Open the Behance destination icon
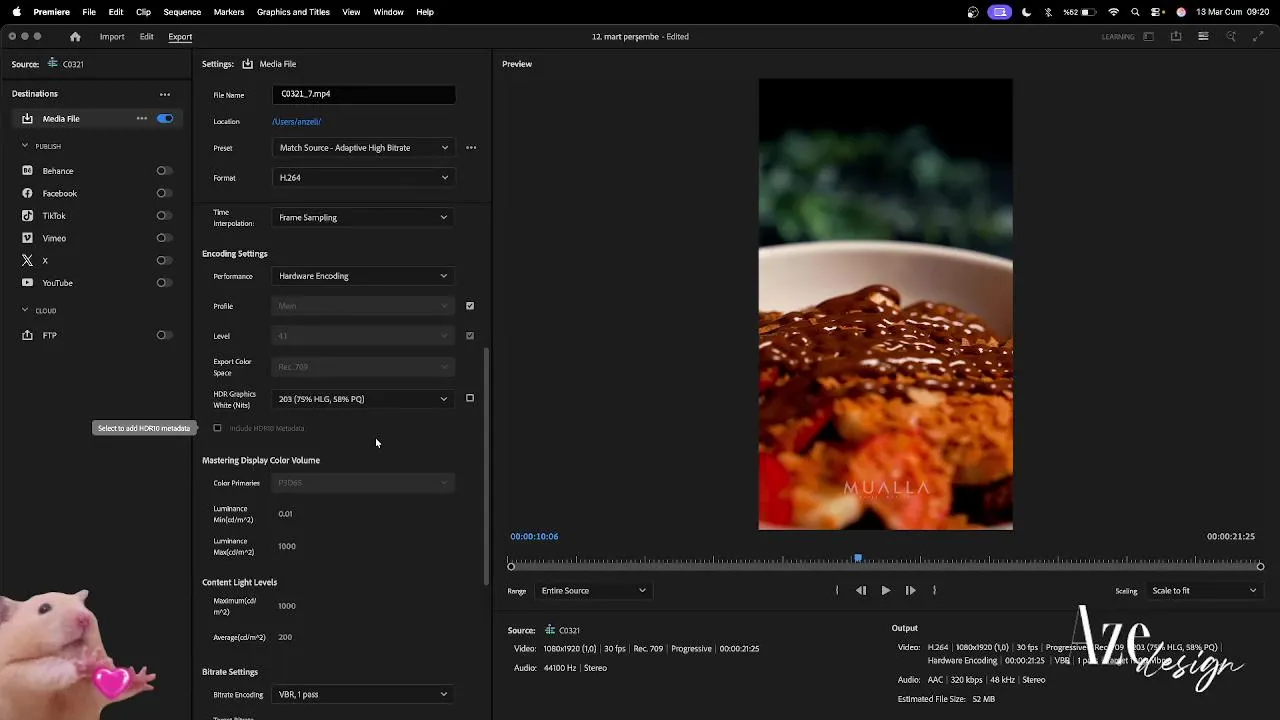 pyautogui.click(x=27, y=171)
